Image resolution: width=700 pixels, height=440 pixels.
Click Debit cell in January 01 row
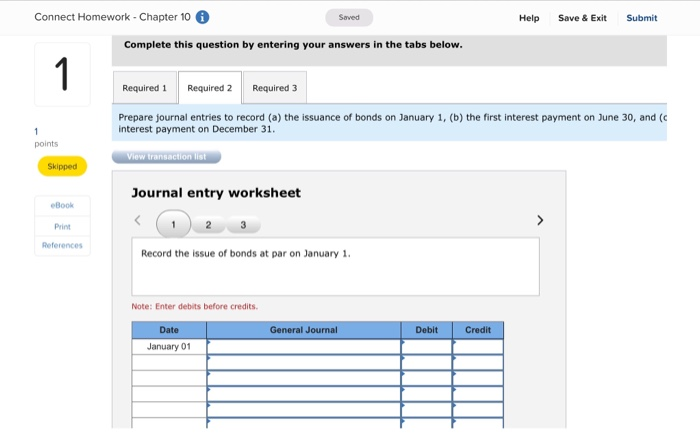pos(426,347)
